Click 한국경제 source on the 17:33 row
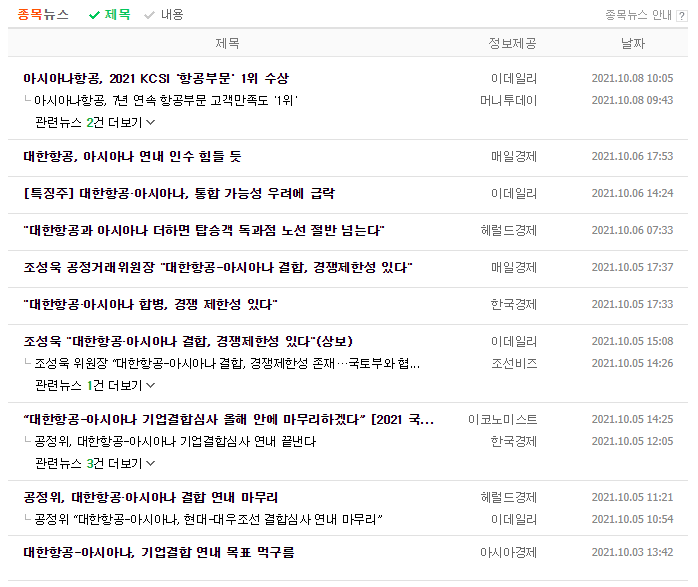 coord(514,304)
